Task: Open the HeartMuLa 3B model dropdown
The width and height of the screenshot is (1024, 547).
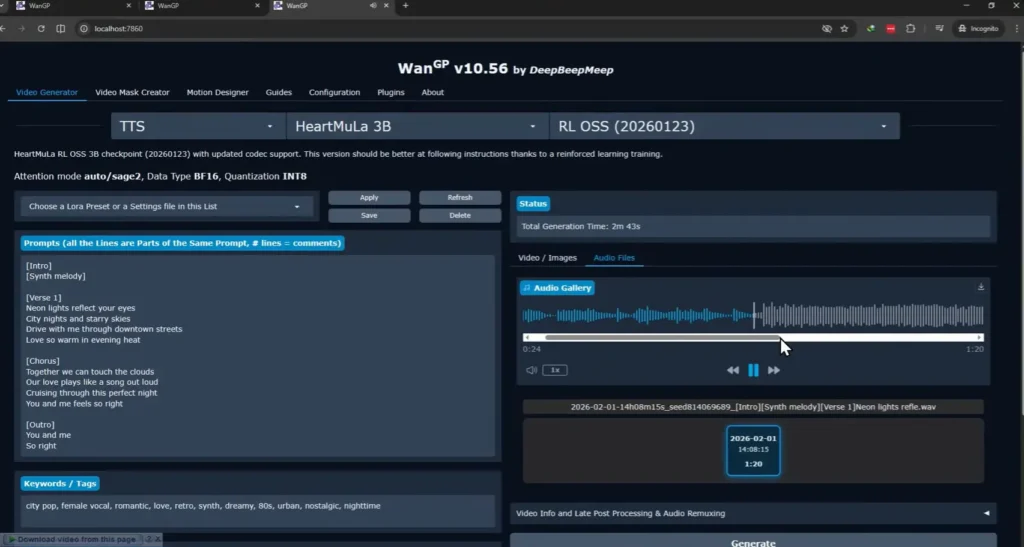Action: click(x=417, y=126)
